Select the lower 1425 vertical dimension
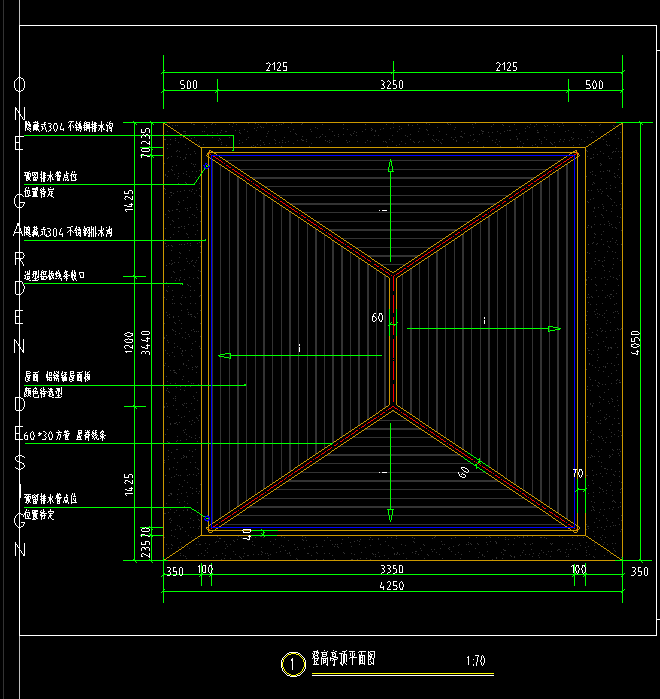The height and width of the screenshot is (699, 660). tap(129, 485)
